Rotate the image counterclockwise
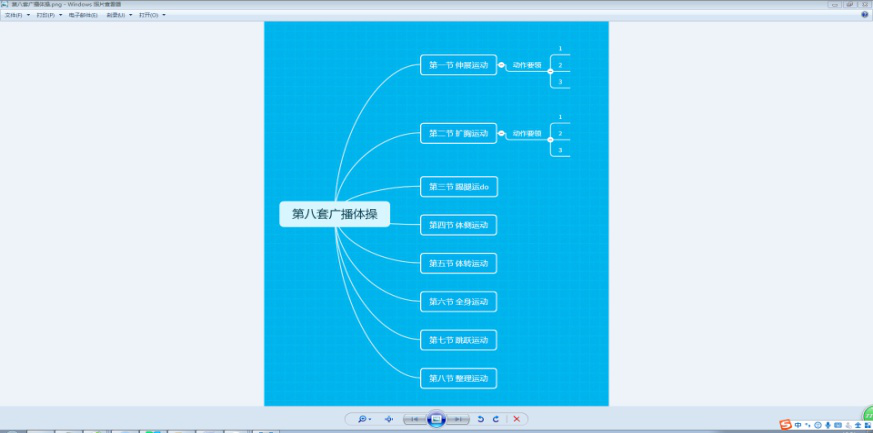Screen dimensions: 873x433 [x=480, y=419]
